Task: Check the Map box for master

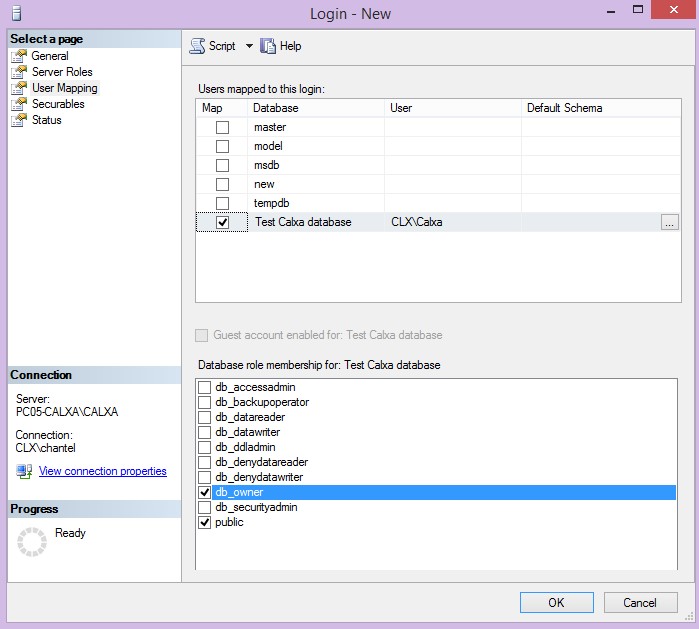Action: [x=222, y=127]
